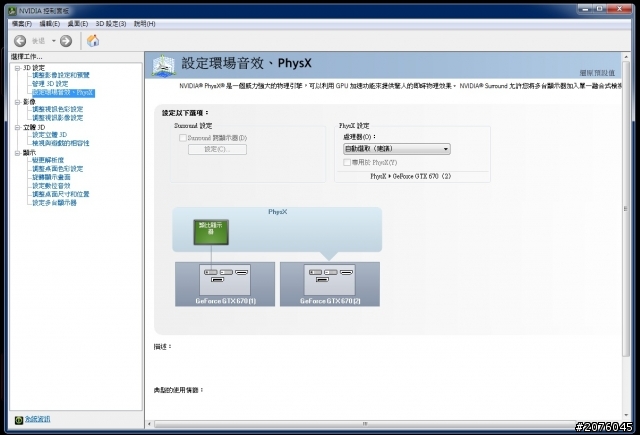This screenshot has width=640, height=435.
Task: Click the Back navigation arrow button
Action: (x=20, y=41)
